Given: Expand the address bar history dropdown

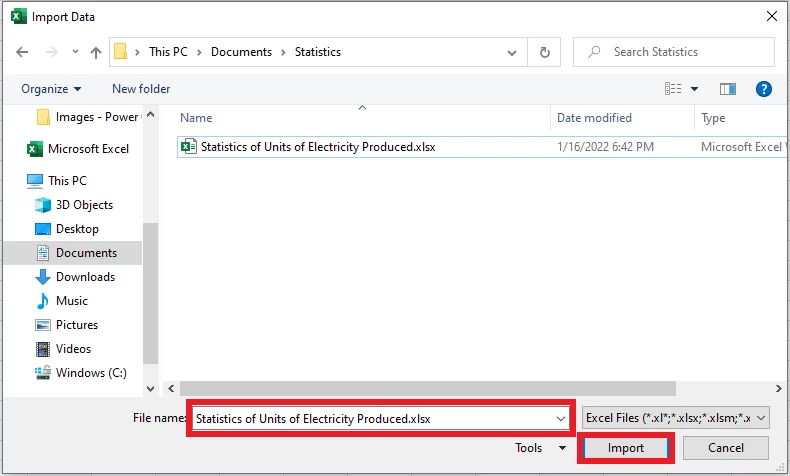Looking at the screenshot, I should tap(512, 52).
